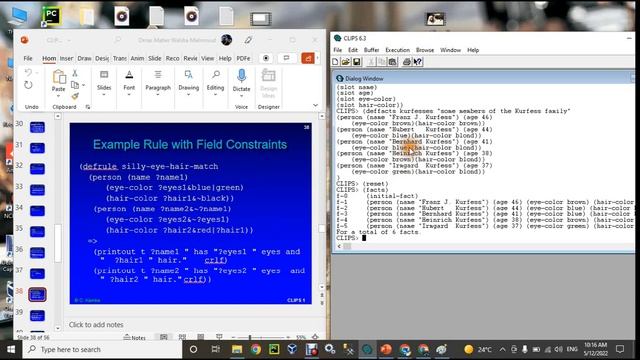Expand the Paragraph group dropdown
640x360 pixels.
(158, 95)
